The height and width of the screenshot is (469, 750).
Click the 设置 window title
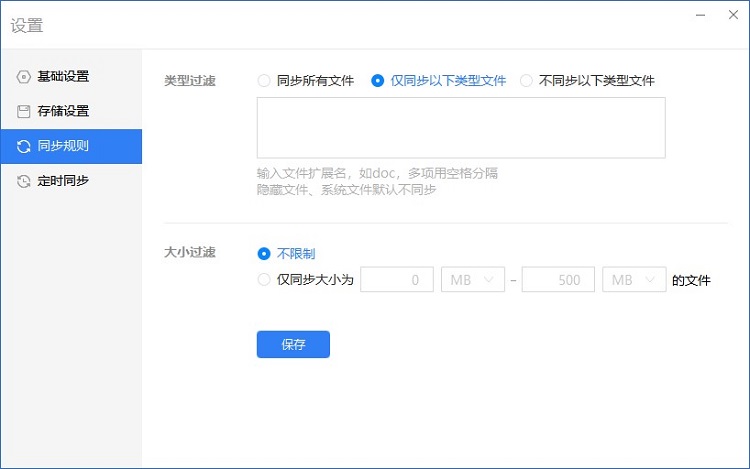(27, 25)
